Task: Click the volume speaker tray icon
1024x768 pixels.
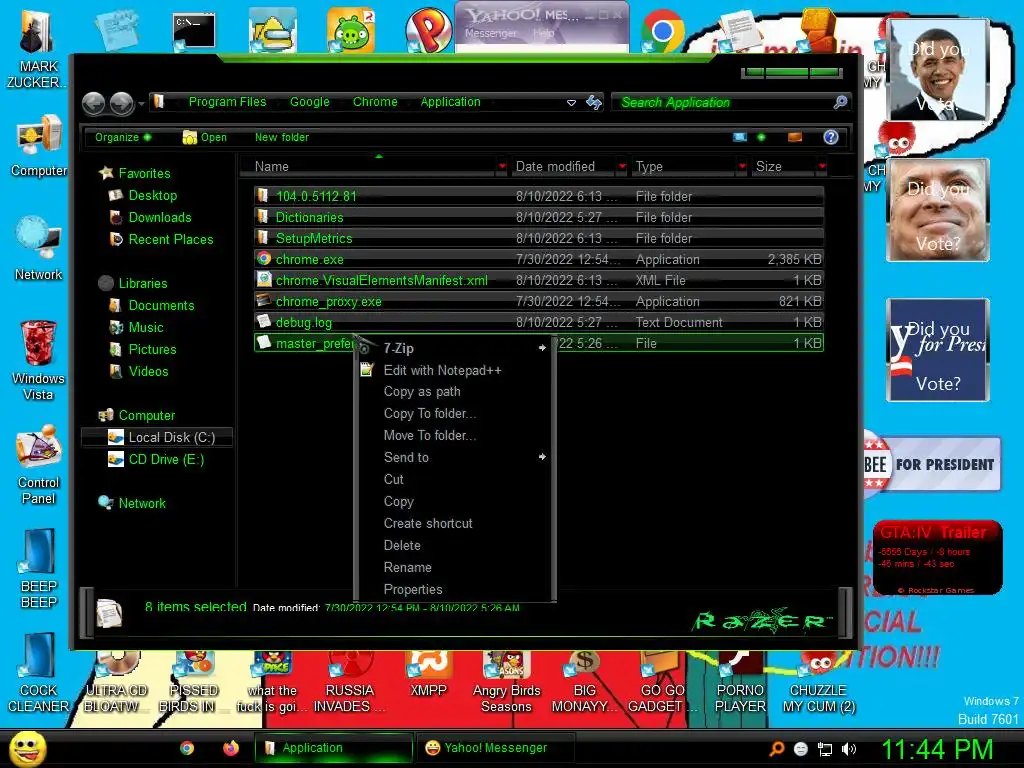Action: coord(849,749)
